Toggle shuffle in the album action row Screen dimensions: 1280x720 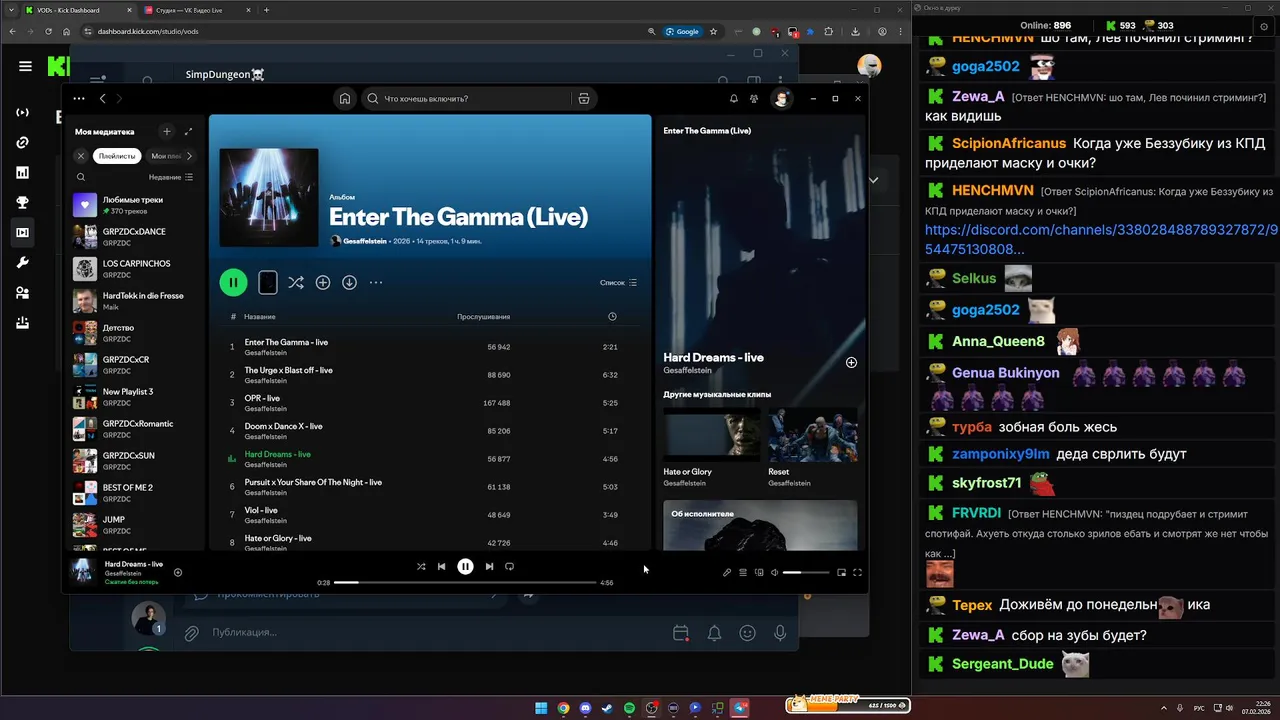[x=296, y=283]
